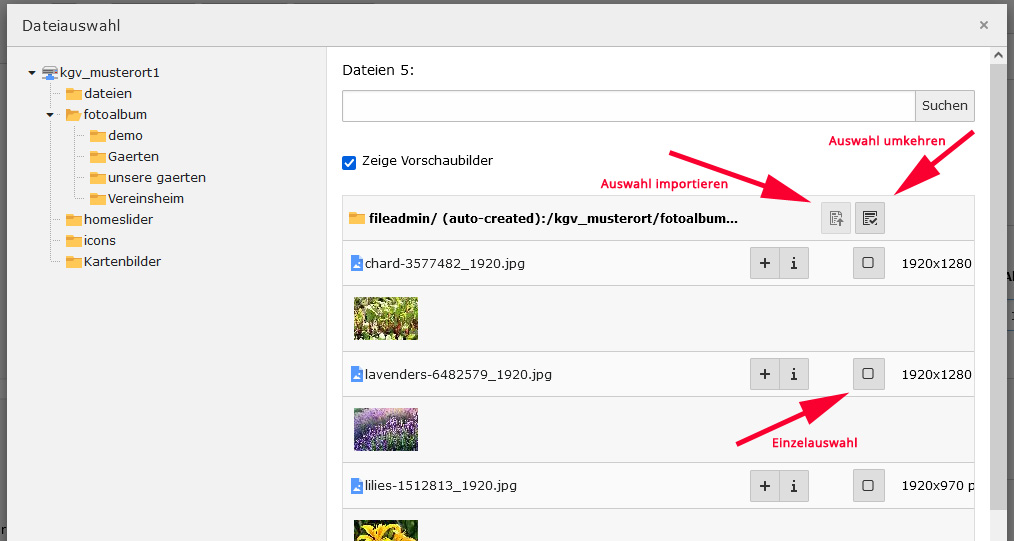Click the fotoalbum open folder icon

click(x=74, y=114)
